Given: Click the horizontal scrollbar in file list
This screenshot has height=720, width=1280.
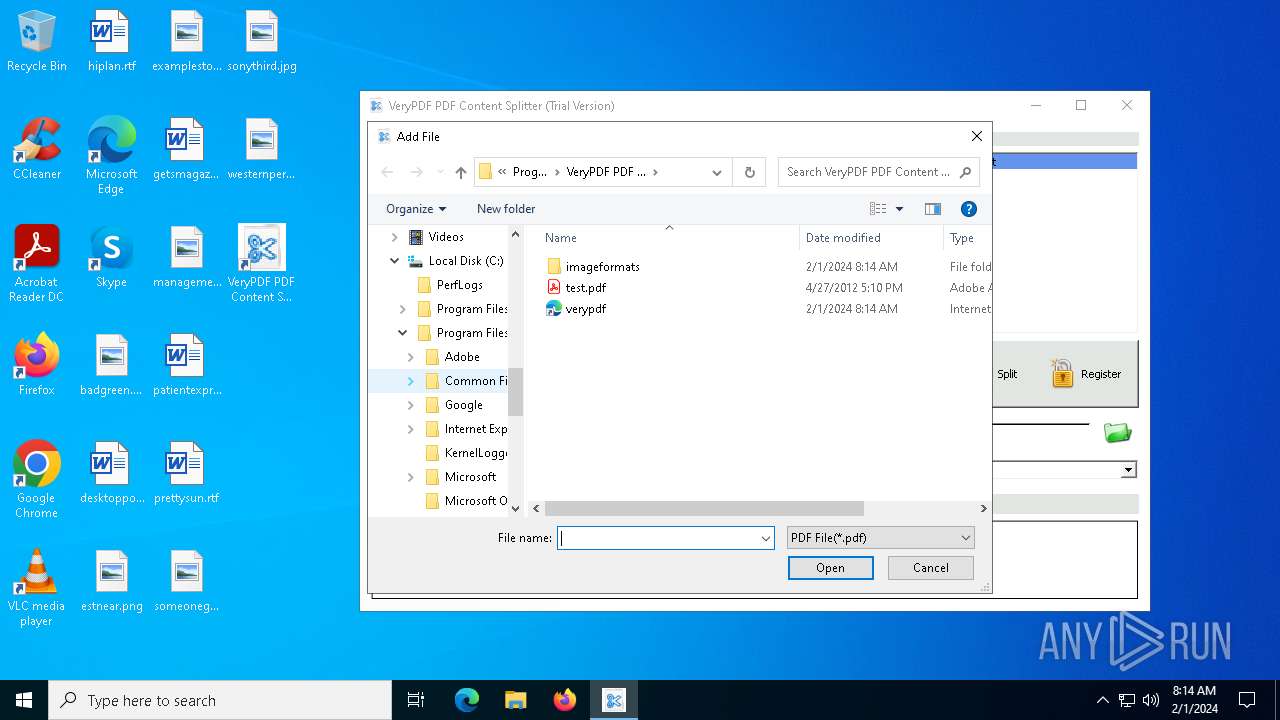Looking at the screenshot, I should click(x=704, y=508).
